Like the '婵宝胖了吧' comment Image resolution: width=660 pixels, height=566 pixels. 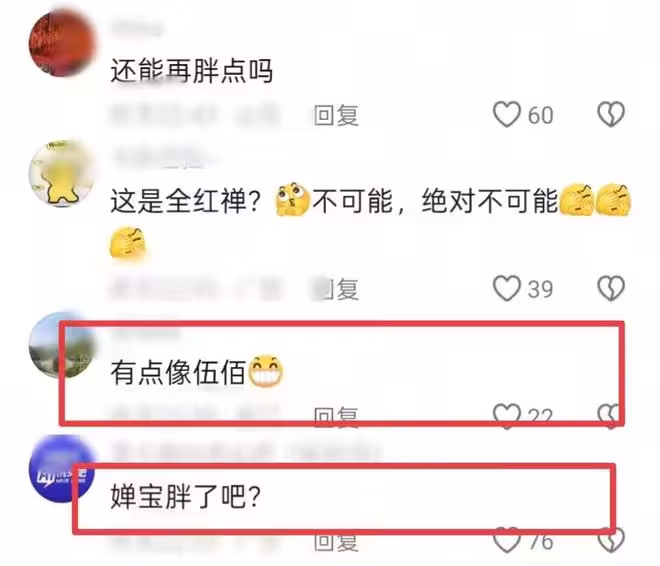point(507,541)
